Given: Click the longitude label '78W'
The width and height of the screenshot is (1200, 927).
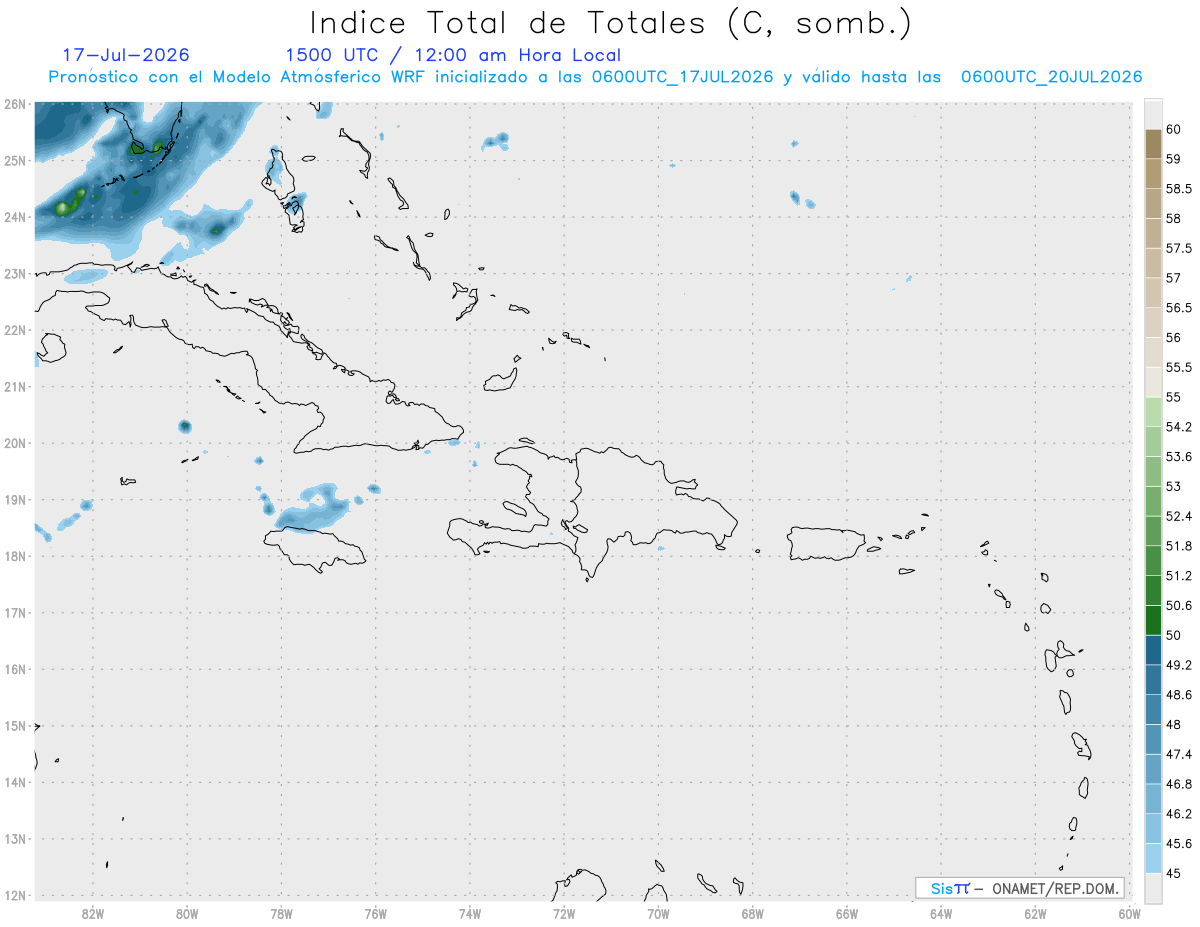Looking at the screenshot, I should tap(281, 913).
